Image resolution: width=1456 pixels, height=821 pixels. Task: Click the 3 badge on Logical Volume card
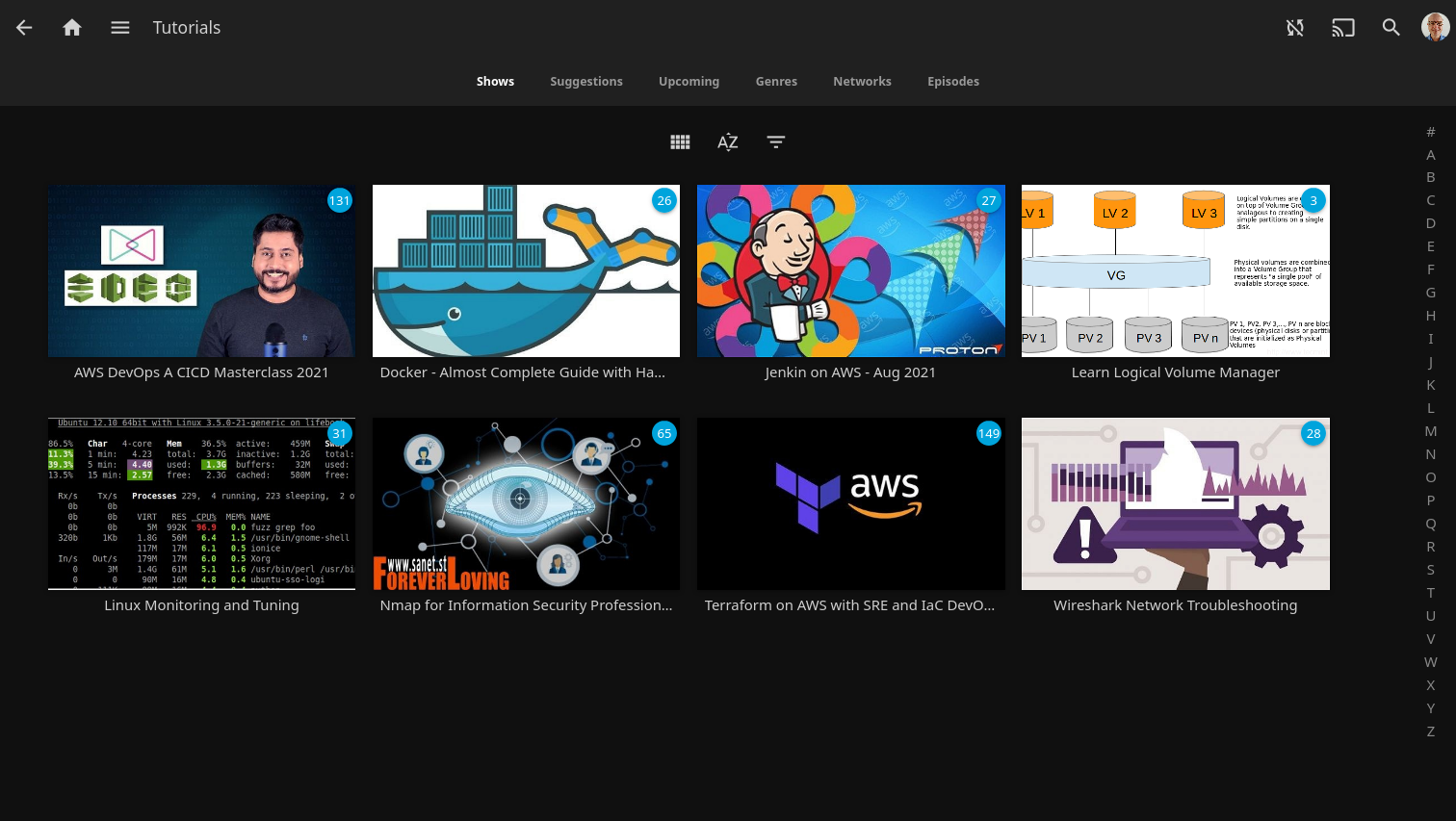[x=1313, y=201]
